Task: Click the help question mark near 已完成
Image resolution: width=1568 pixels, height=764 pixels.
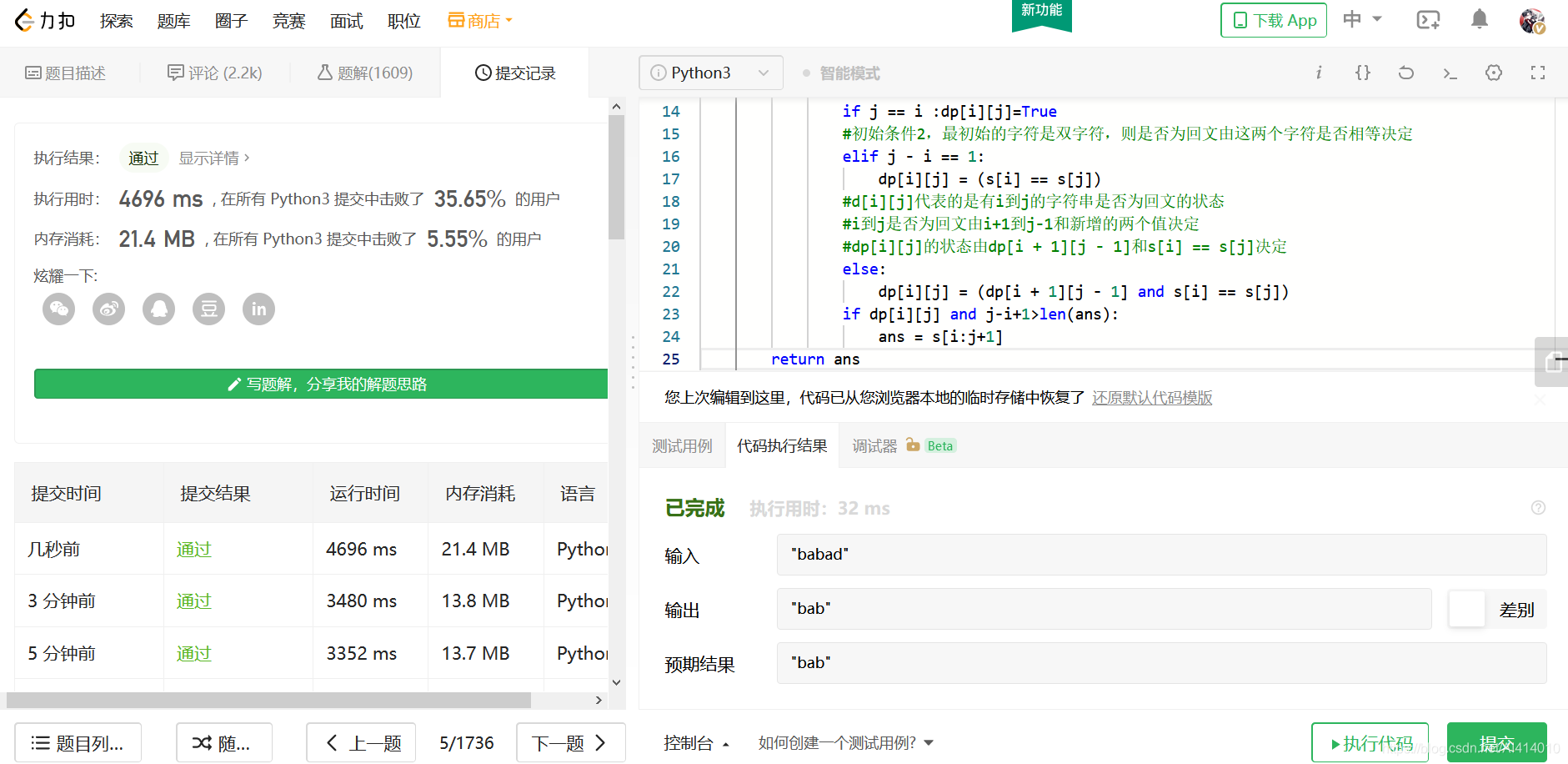Action: pos(1539,508)
